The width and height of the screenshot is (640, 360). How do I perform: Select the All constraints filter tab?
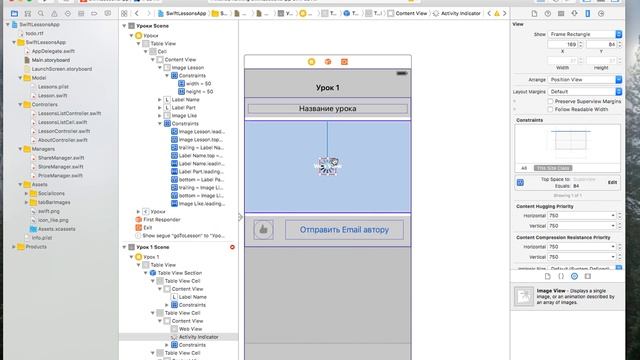pos(524,168)
